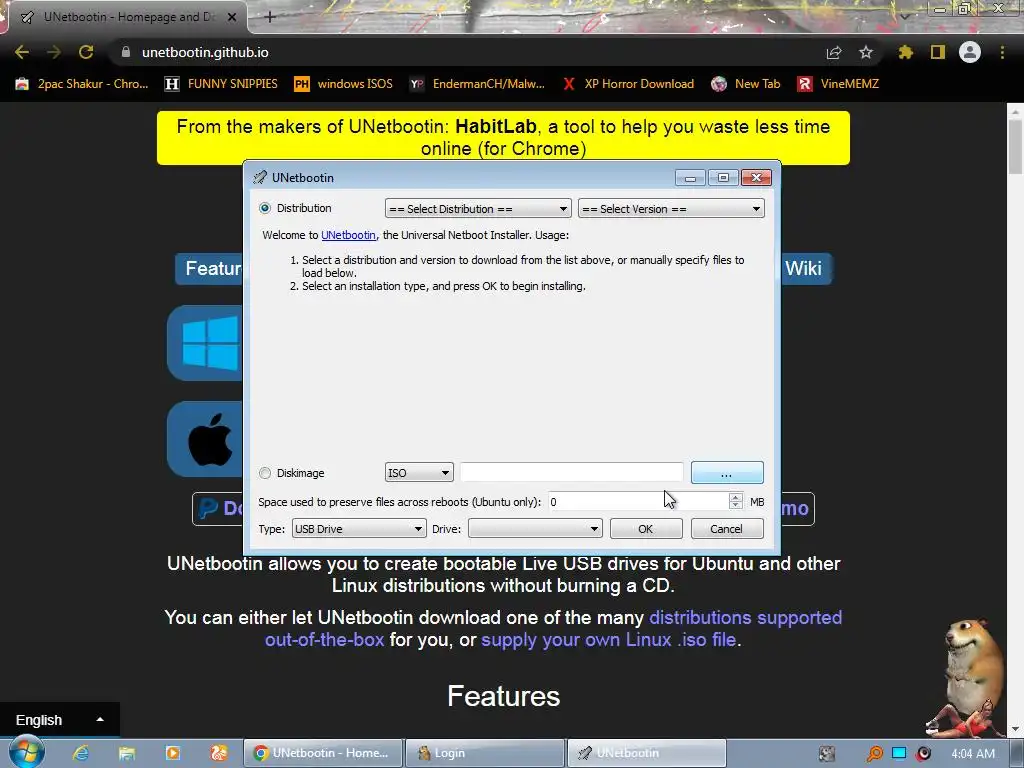This screenshot has width=1024, height=768.
Task: Increase persistence space with up arrow
Action: 736,497
